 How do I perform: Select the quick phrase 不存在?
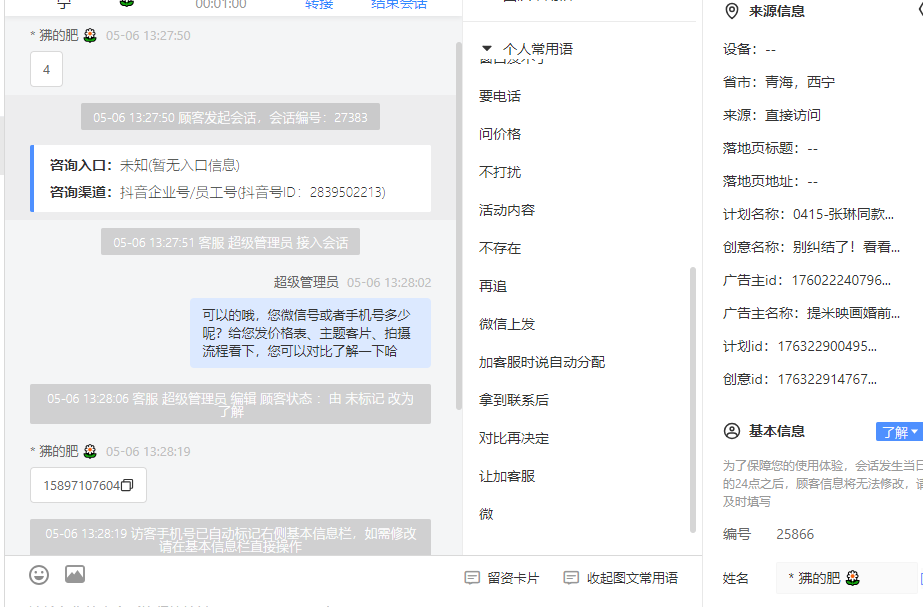[500, 248]
